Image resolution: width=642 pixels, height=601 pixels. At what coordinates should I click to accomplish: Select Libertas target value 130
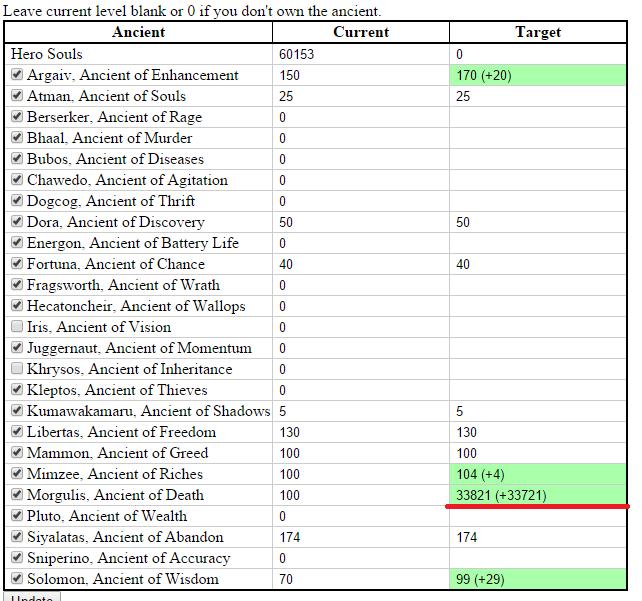tap(538, 432)
